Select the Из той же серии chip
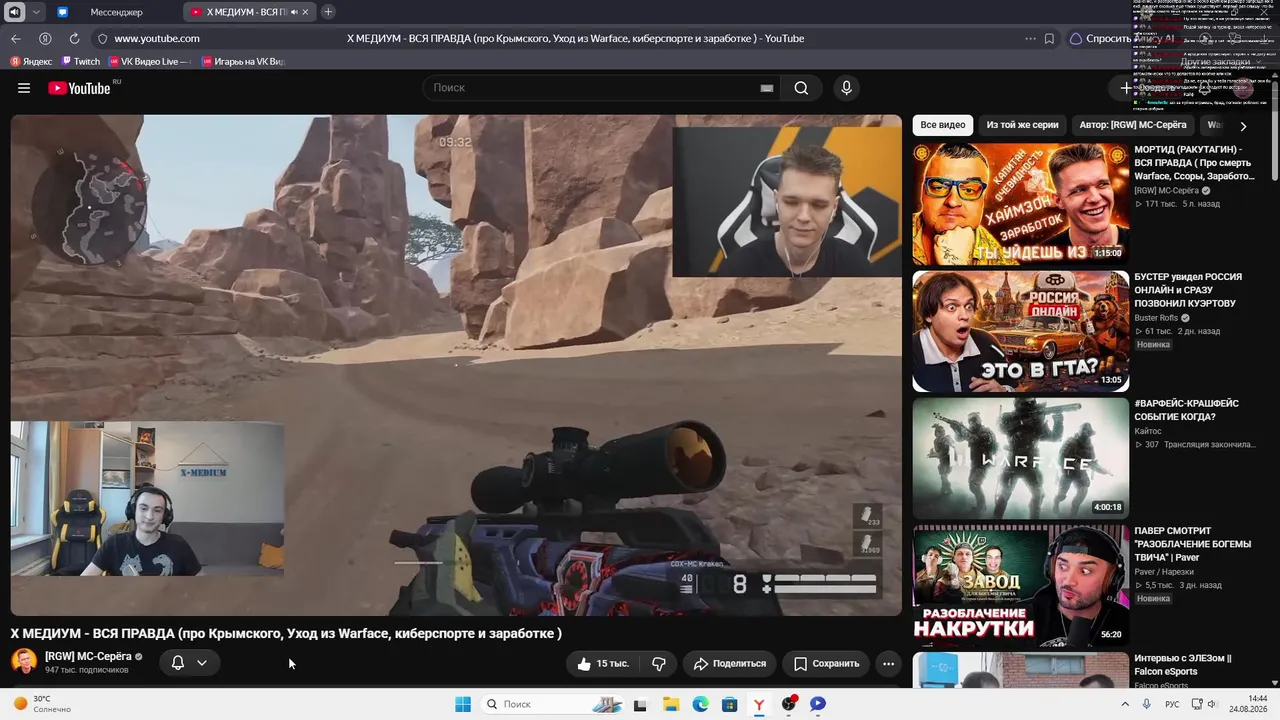 [1022, 125]
